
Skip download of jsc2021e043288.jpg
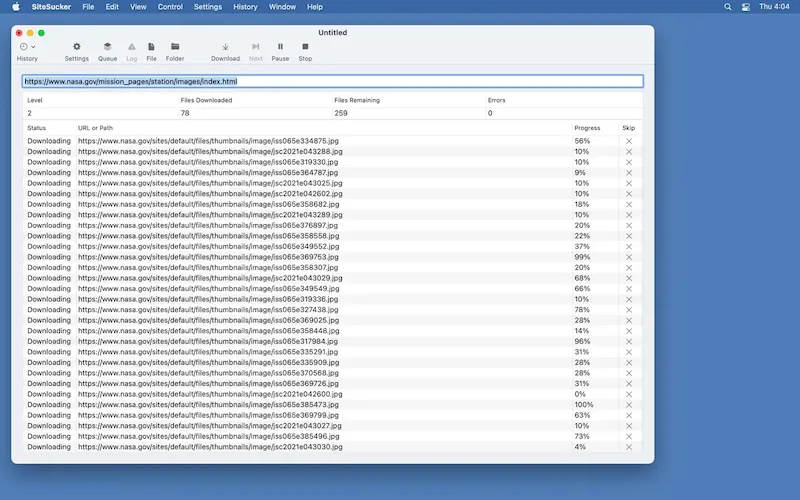[x=629, y=152]
